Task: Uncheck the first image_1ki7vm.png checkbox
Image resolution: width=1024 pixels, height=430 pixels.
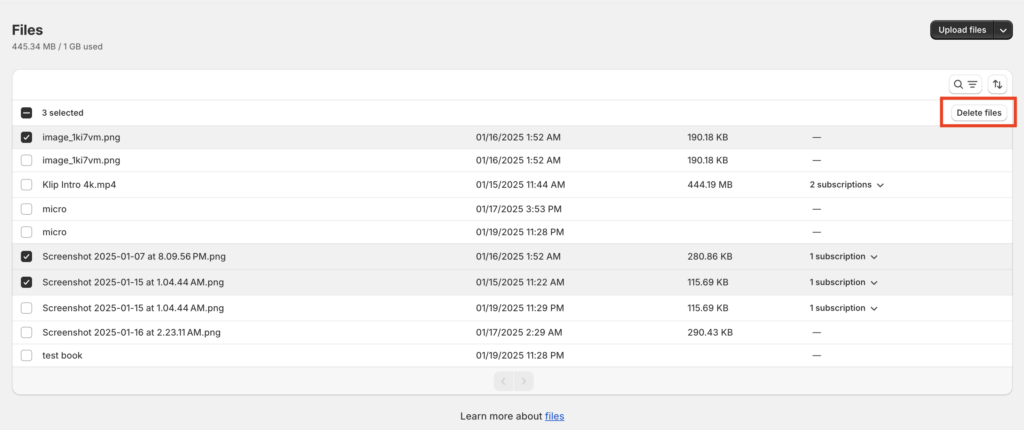Action: coord(27,138)
